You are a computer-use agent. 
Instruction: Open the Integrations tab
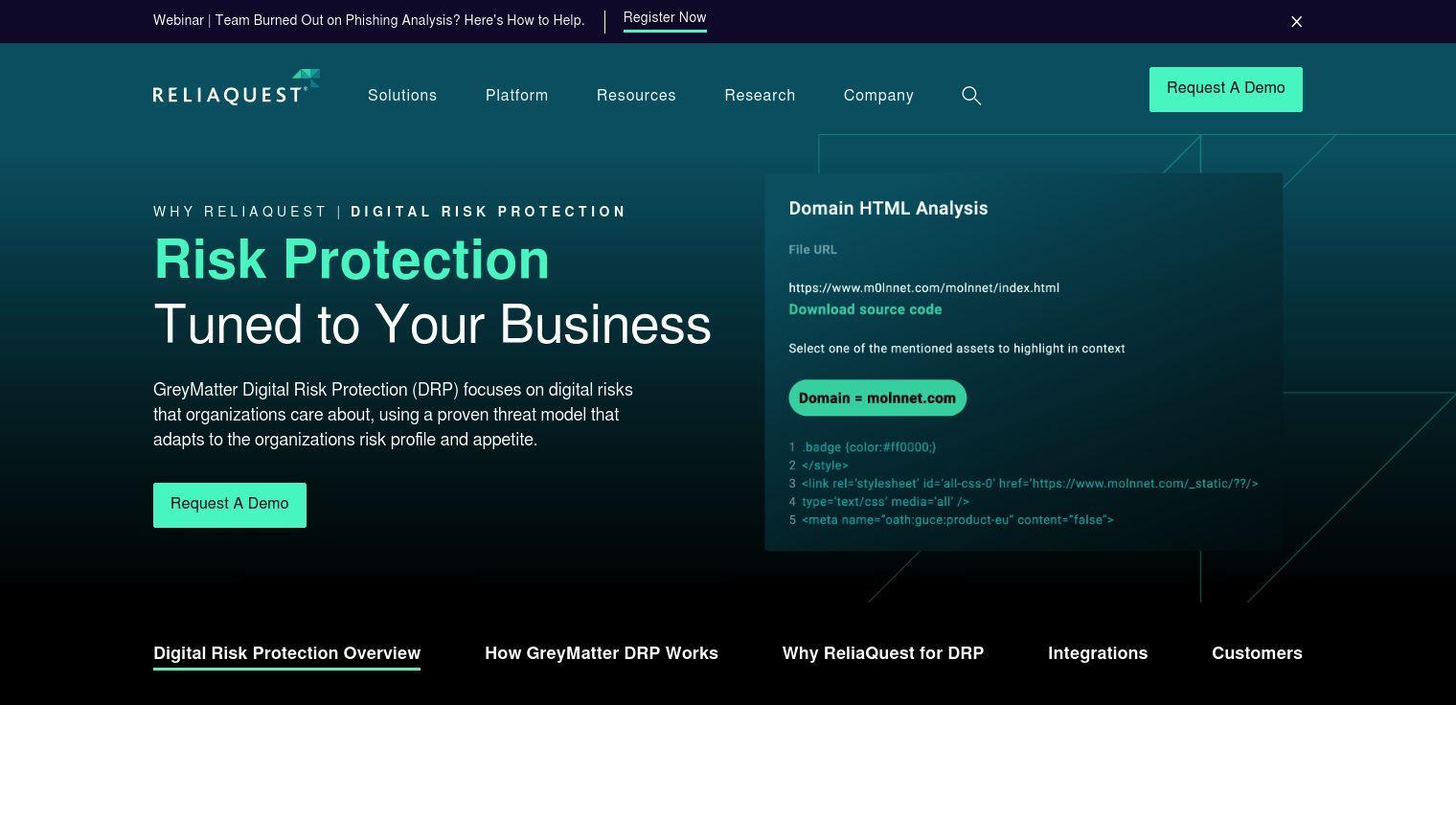[1098, 653]
